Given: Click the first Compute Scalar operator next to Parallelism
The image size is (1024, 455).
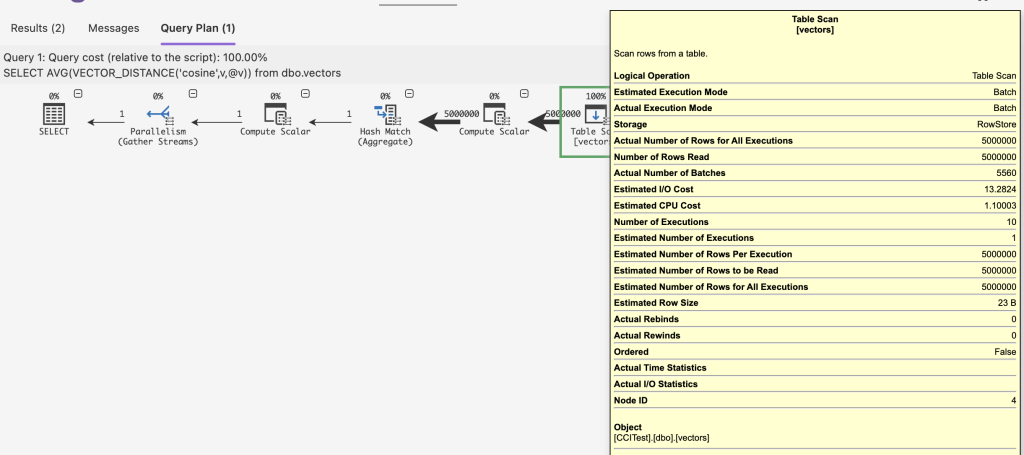Looking at the screenshot, I should click(x=275, y=113).
